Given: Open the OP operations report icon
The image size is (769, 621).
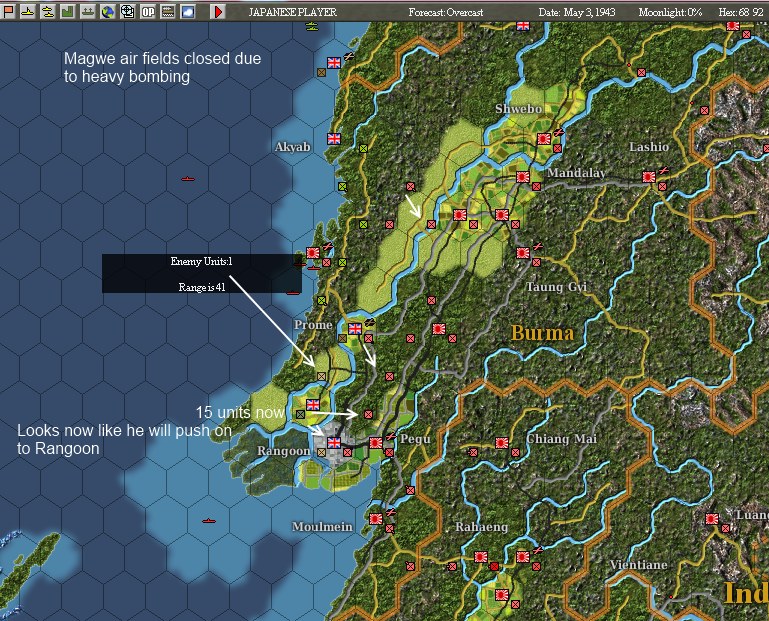Looking at the screenshot, I should tap(148, 11).
